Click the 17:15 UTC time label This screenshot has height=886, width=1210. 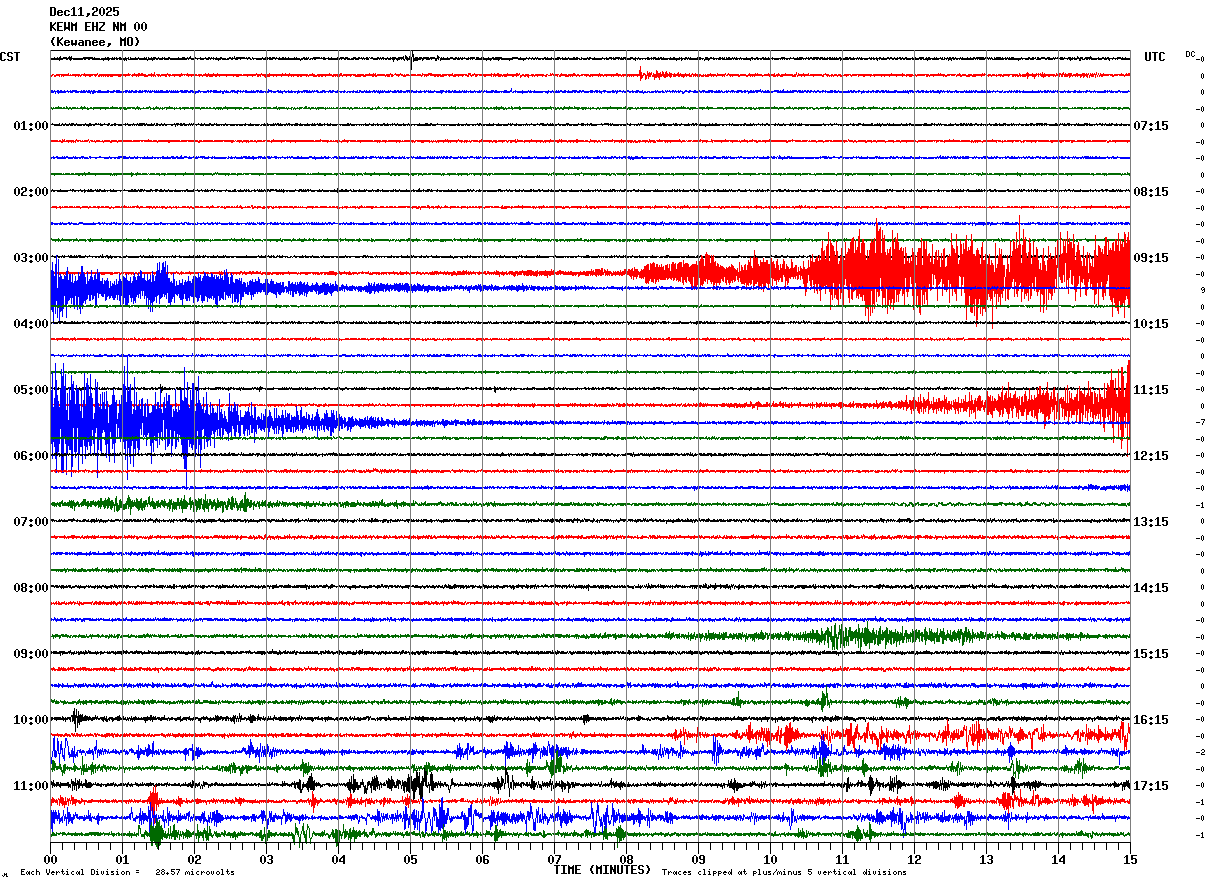tap(1151, 786)
